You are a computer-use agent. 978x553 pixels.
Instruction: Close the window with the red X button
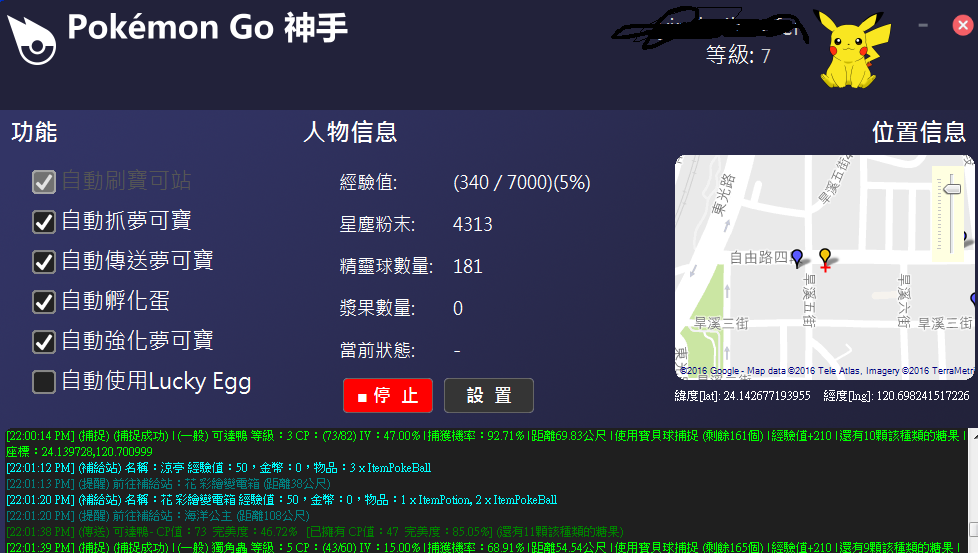tap(963, 25)
